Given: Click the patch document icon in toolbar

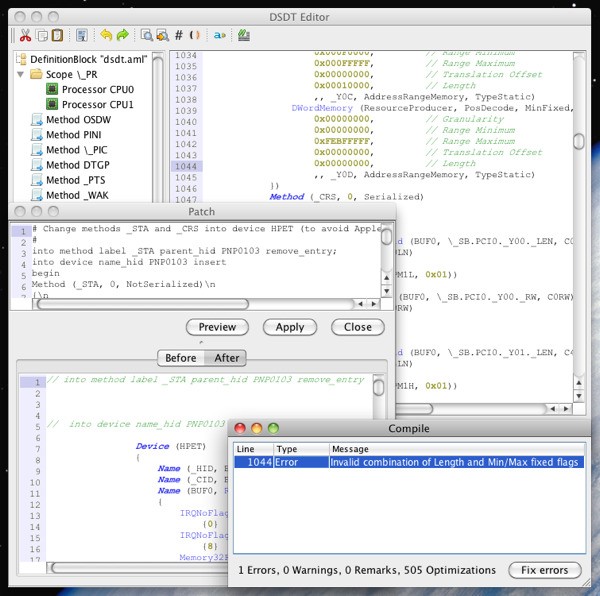Looking at the screenshot, I should click(x=82, y=35).
